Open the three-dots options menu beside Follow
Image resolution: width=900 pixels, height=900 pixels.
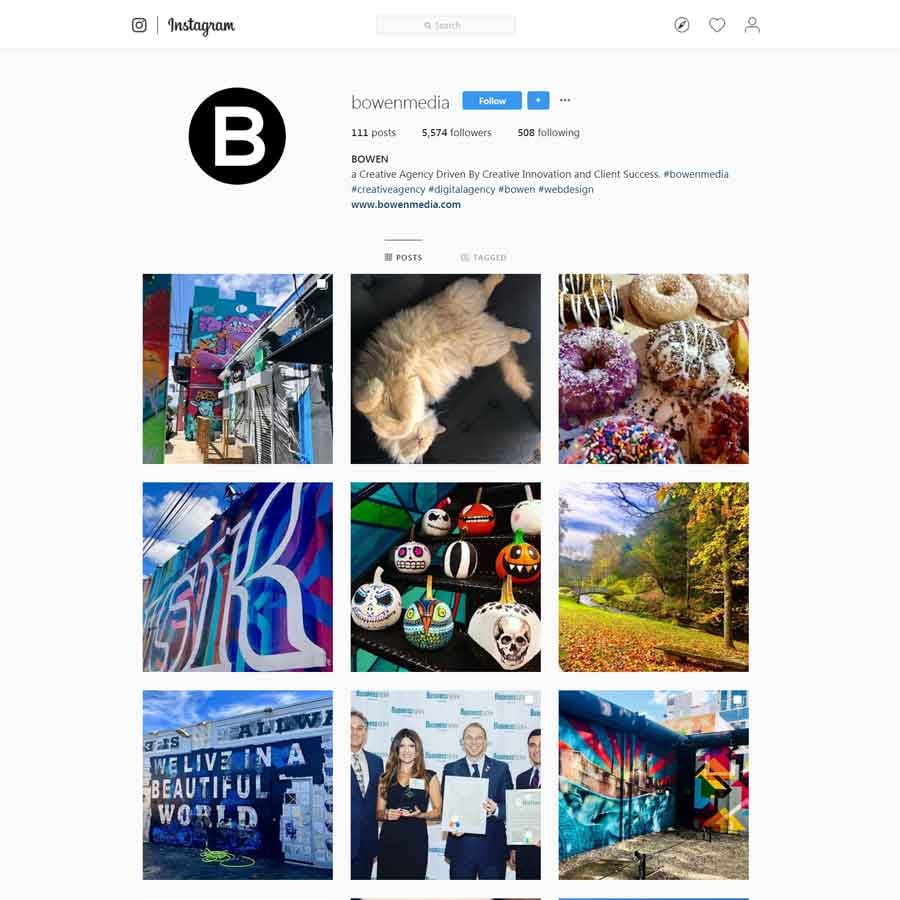tap(565, 100)
